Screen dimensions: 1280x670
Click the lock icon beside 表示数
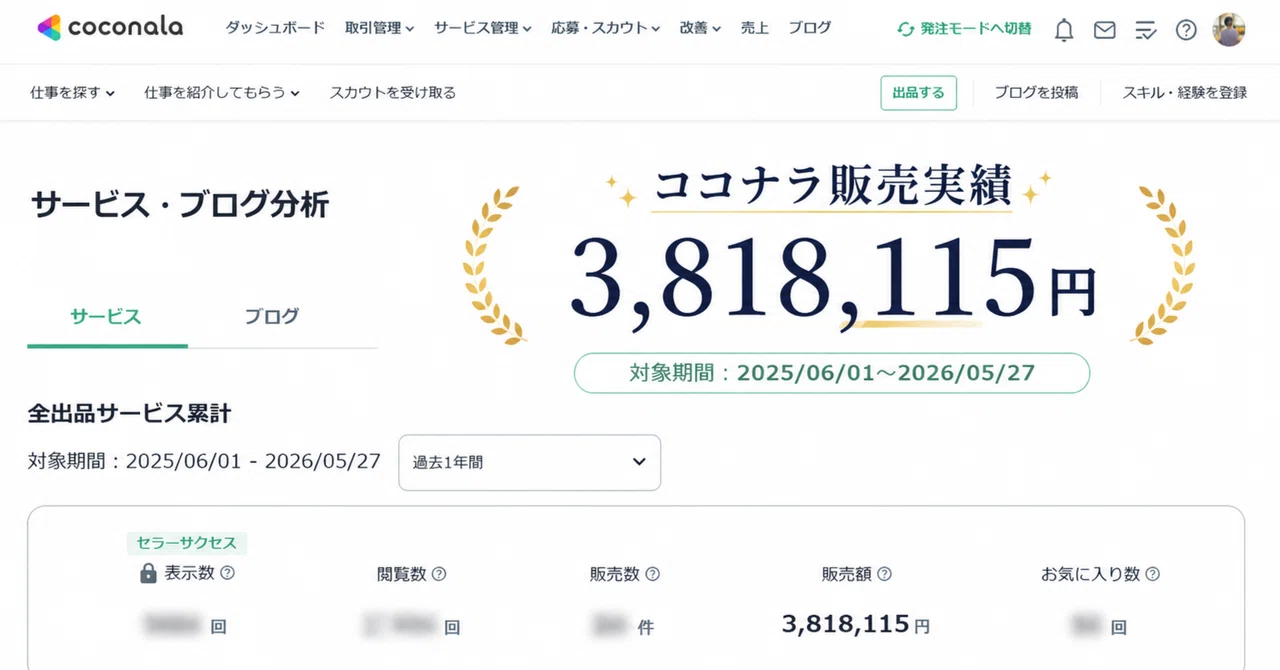tap(148, 573)
